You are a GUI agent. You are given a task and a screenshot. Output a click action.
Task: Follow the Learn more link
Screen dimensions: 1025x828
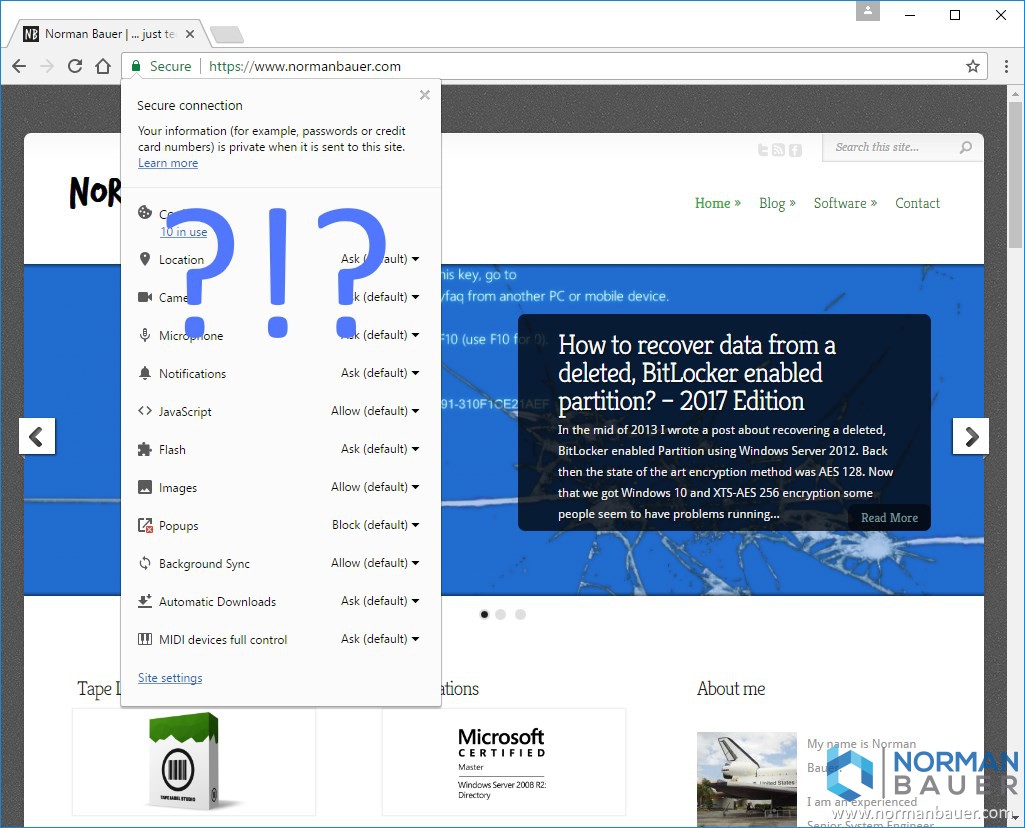click(x=168, y=163)
